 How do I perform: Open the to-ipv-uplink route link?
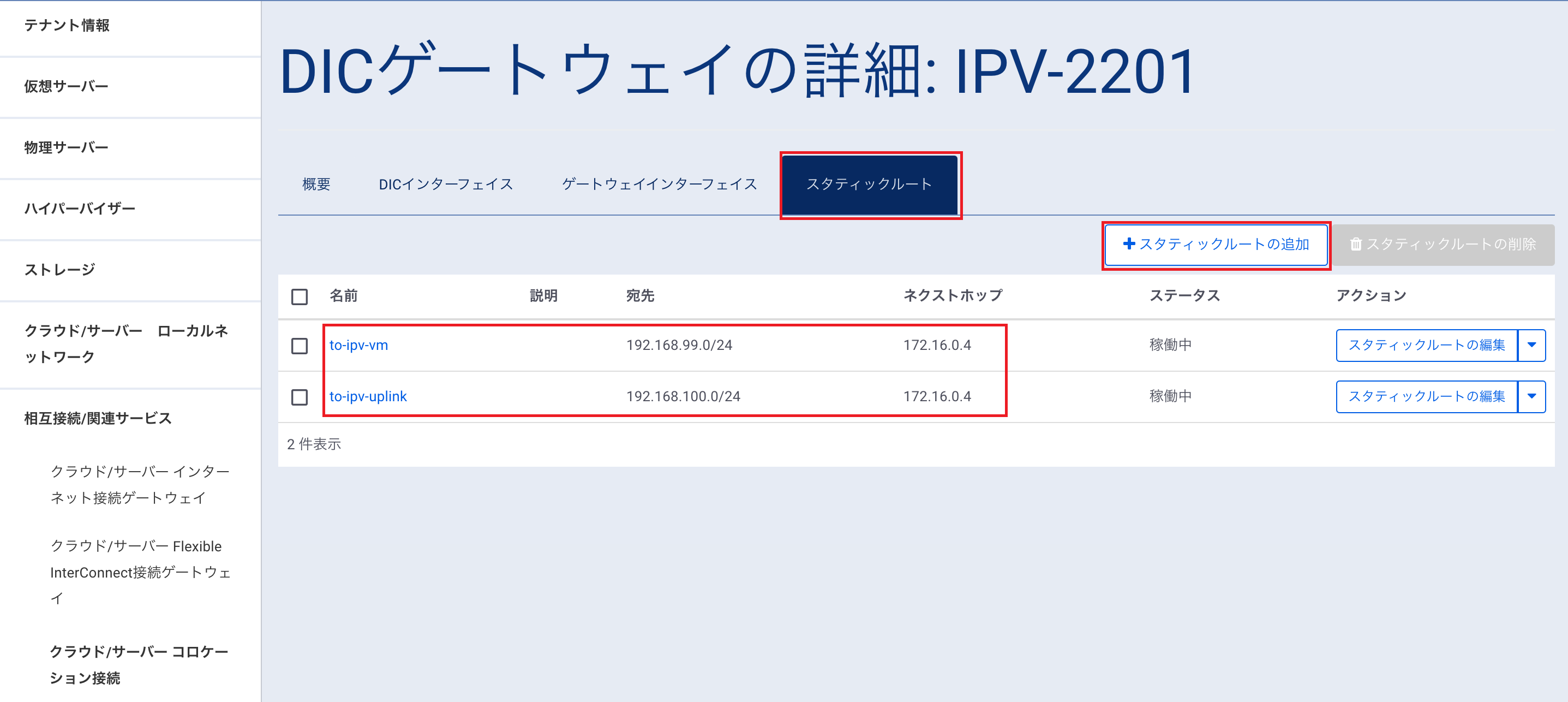[x=368, y=396]
